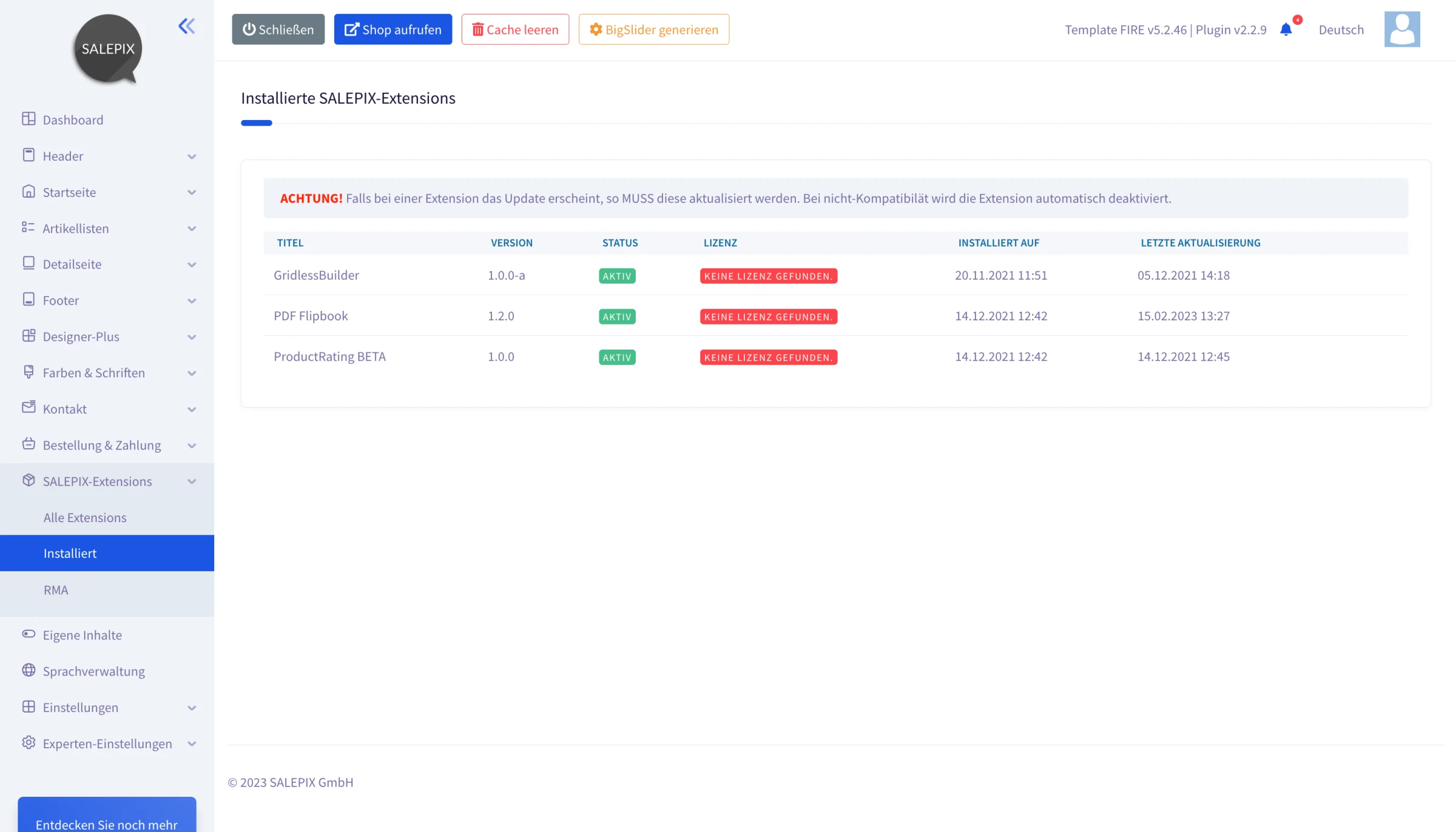Viewport: 1456px width, 832px height.
Task: Click AKTIV badge for GridlessBuilder
Action: 617,276
